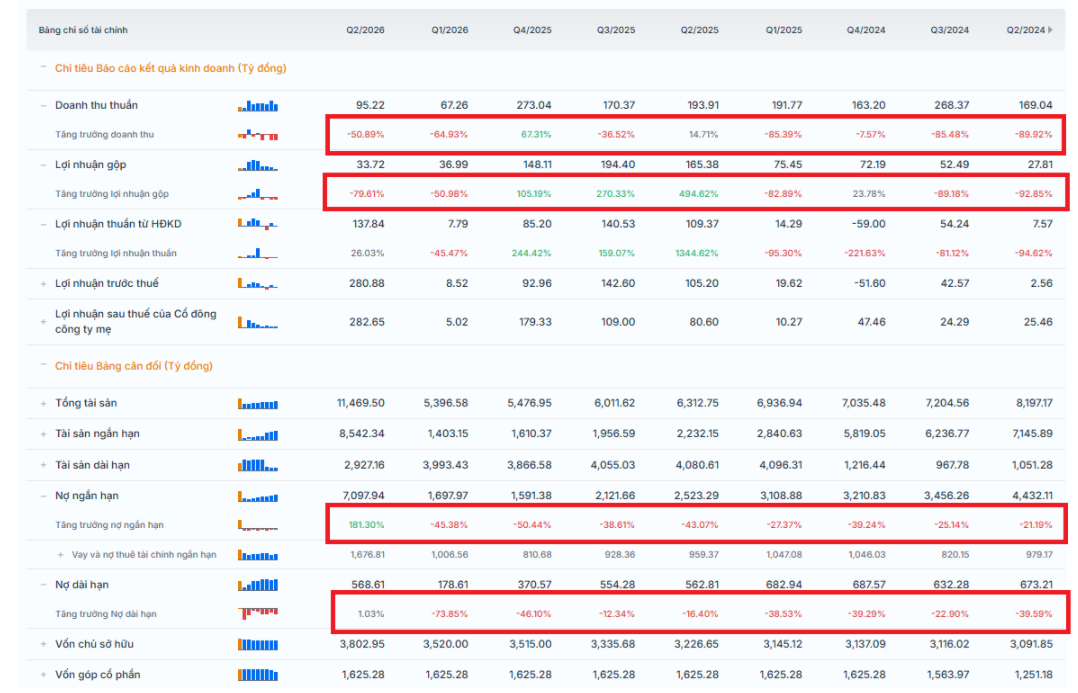Click the arrow next to Q2/2024 column
Screen dimensions: 1078x693
click(x=1050, y=30)
